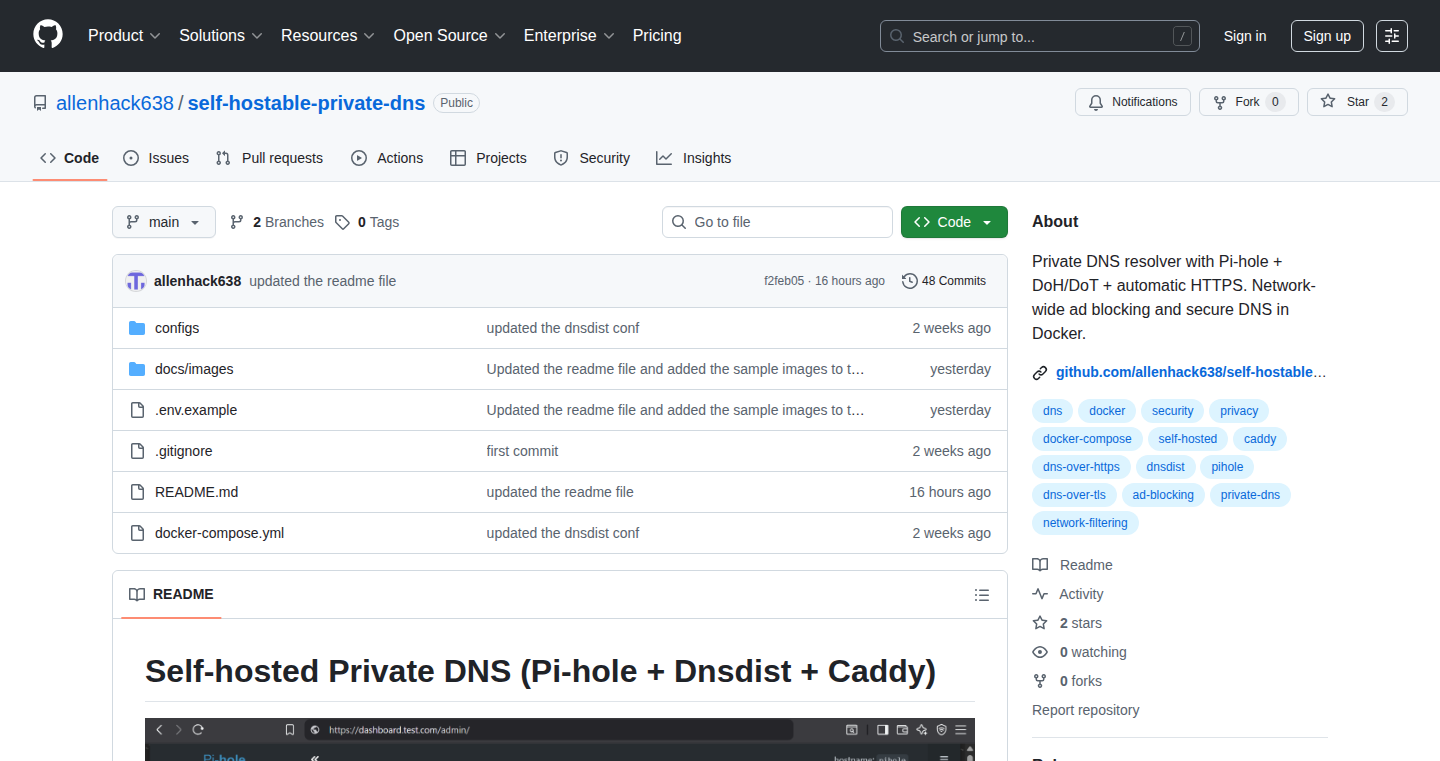The image size is (1440, 761).
Task: Click the book icon beside Readme sidebar
Action: (1040, 565)
